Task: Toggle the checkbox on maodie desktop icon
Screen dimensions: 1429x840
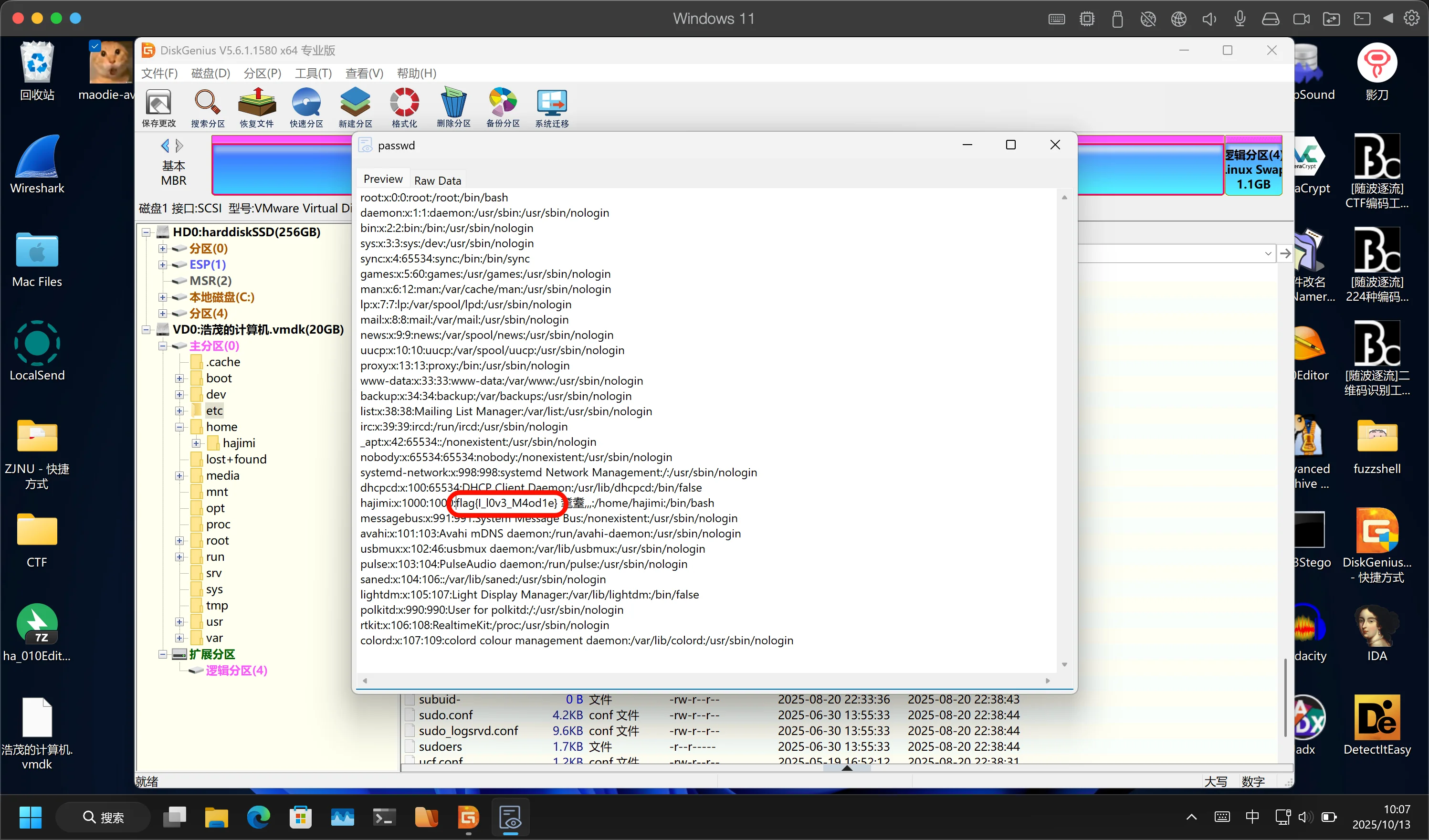Action: (95, 46)
